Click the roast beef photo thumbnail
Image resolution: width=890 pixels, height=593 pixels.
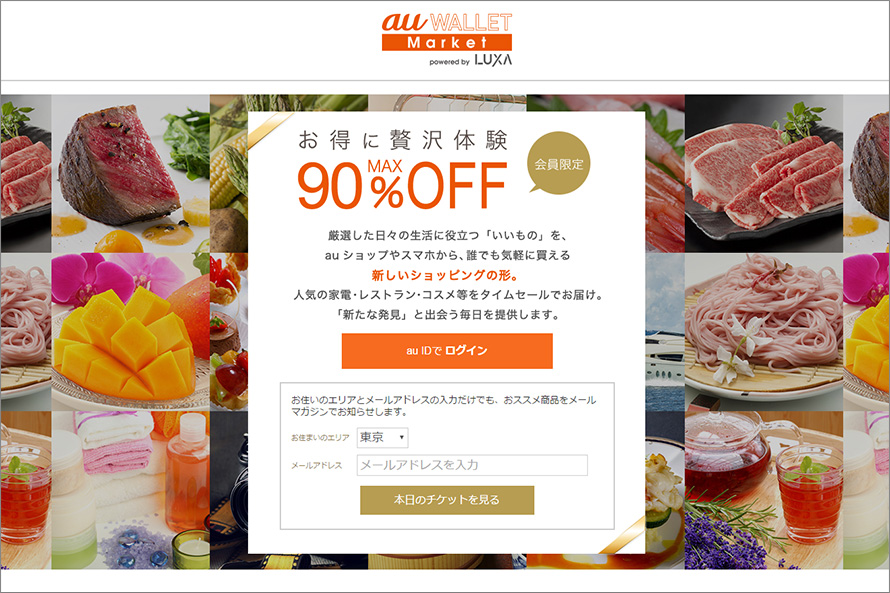point(131,174)
